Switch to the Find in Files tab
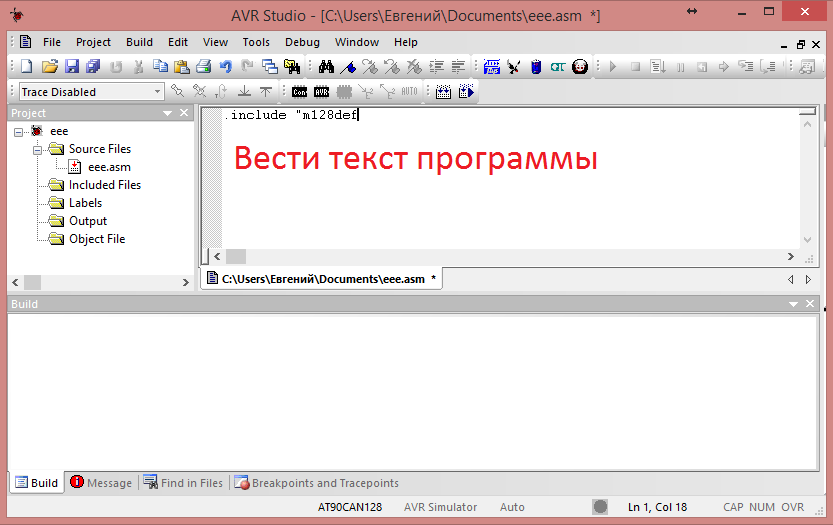 [183, 482]
